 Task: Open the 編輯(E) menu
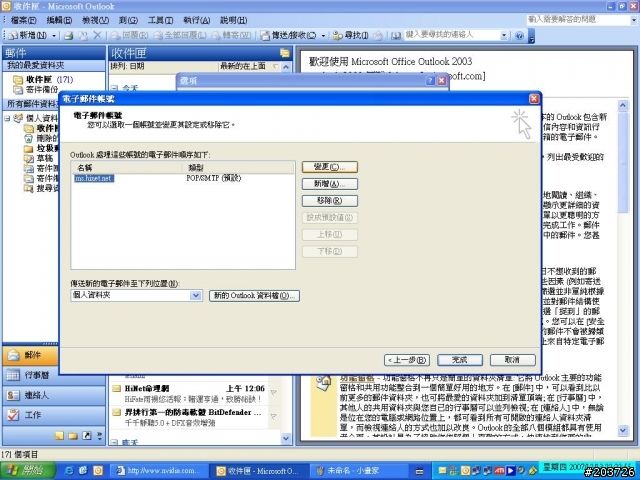[x=59, y=20]
